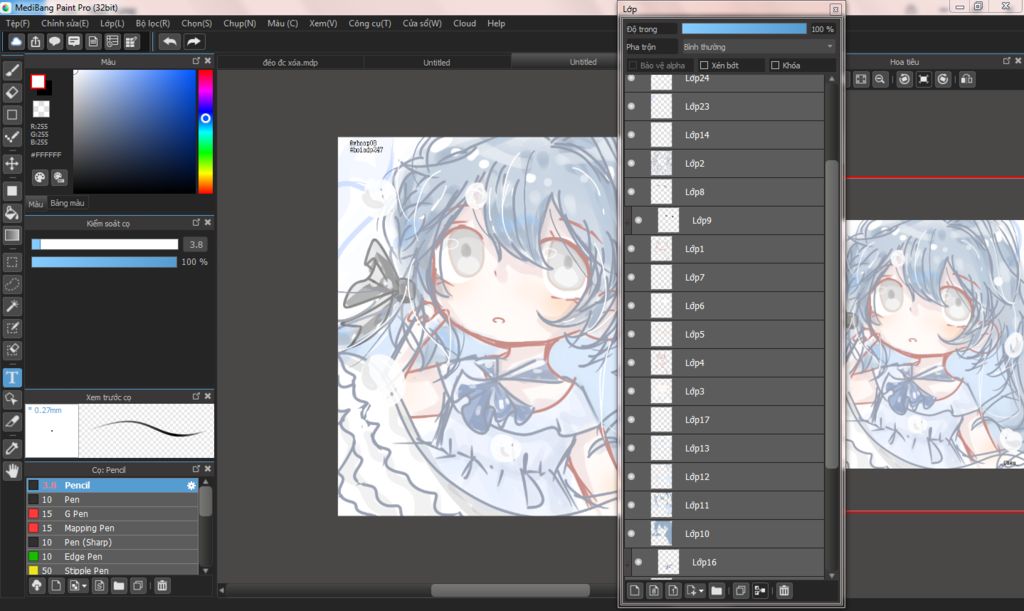Screen dimensions: 1024x611
Task: Click canvas horizontal scrollbar
Action: point(510,590)
